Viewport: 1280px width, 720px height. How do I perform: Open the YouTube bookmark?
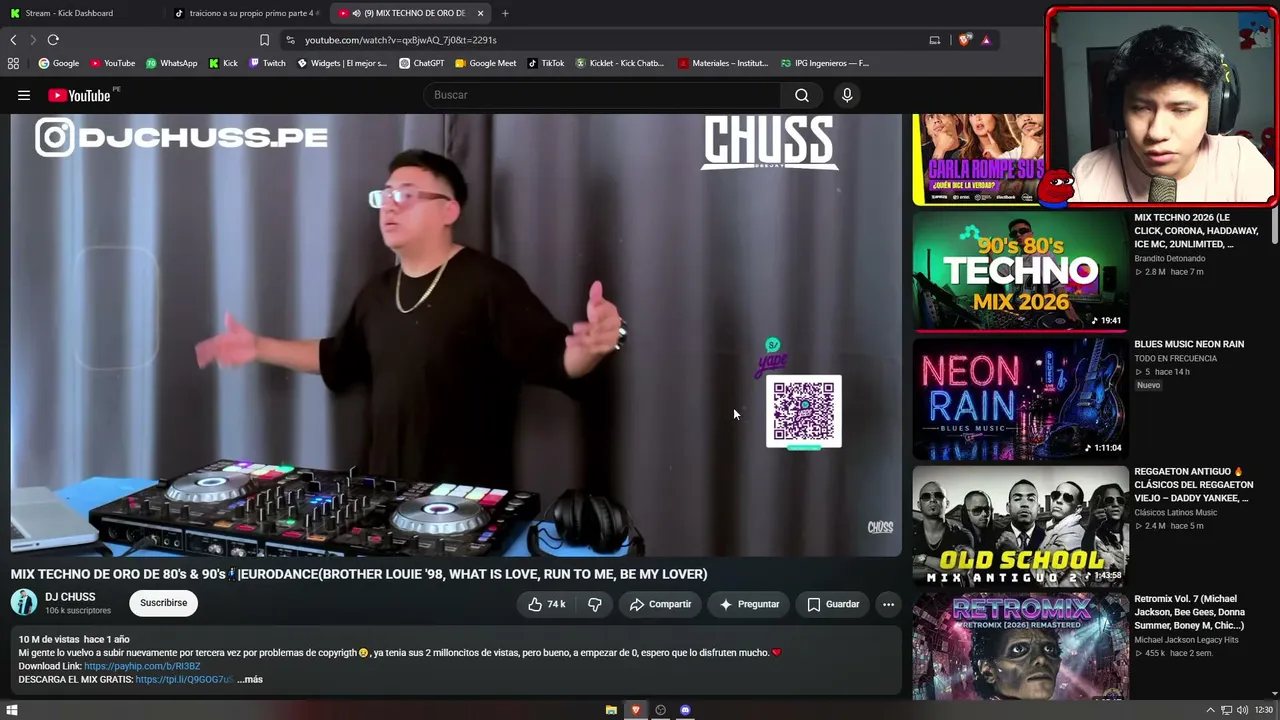(113, 63)
